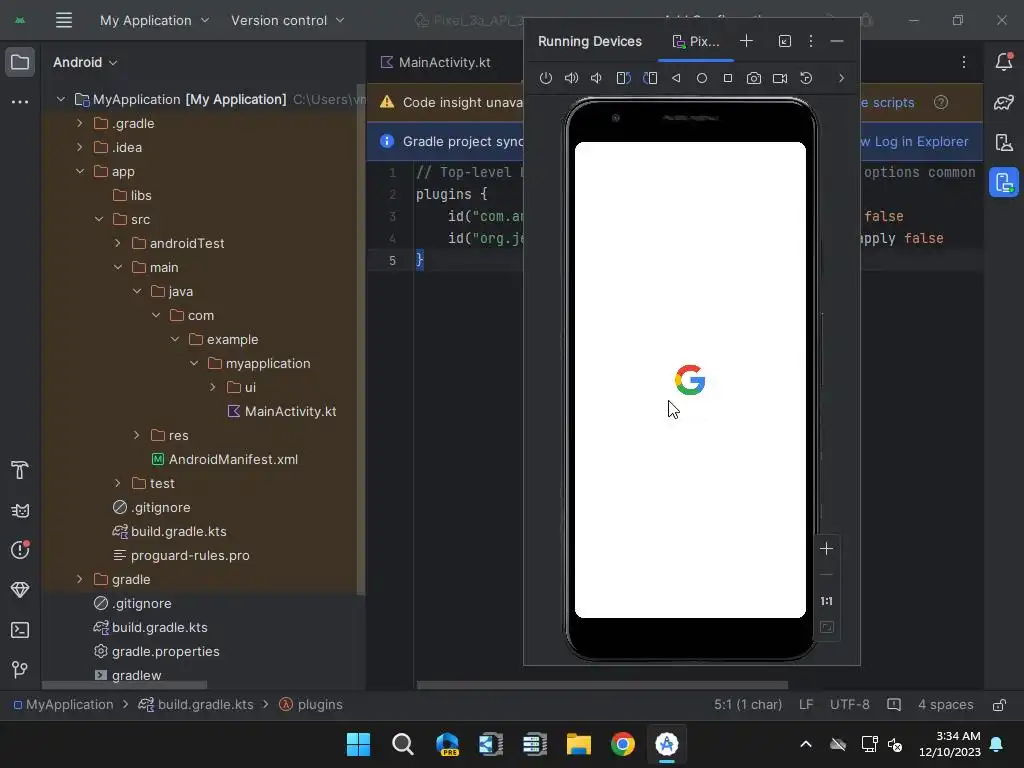1024x768 pixels.
Task: Open Windows taskbar search
Action: (x=402, y=744)
